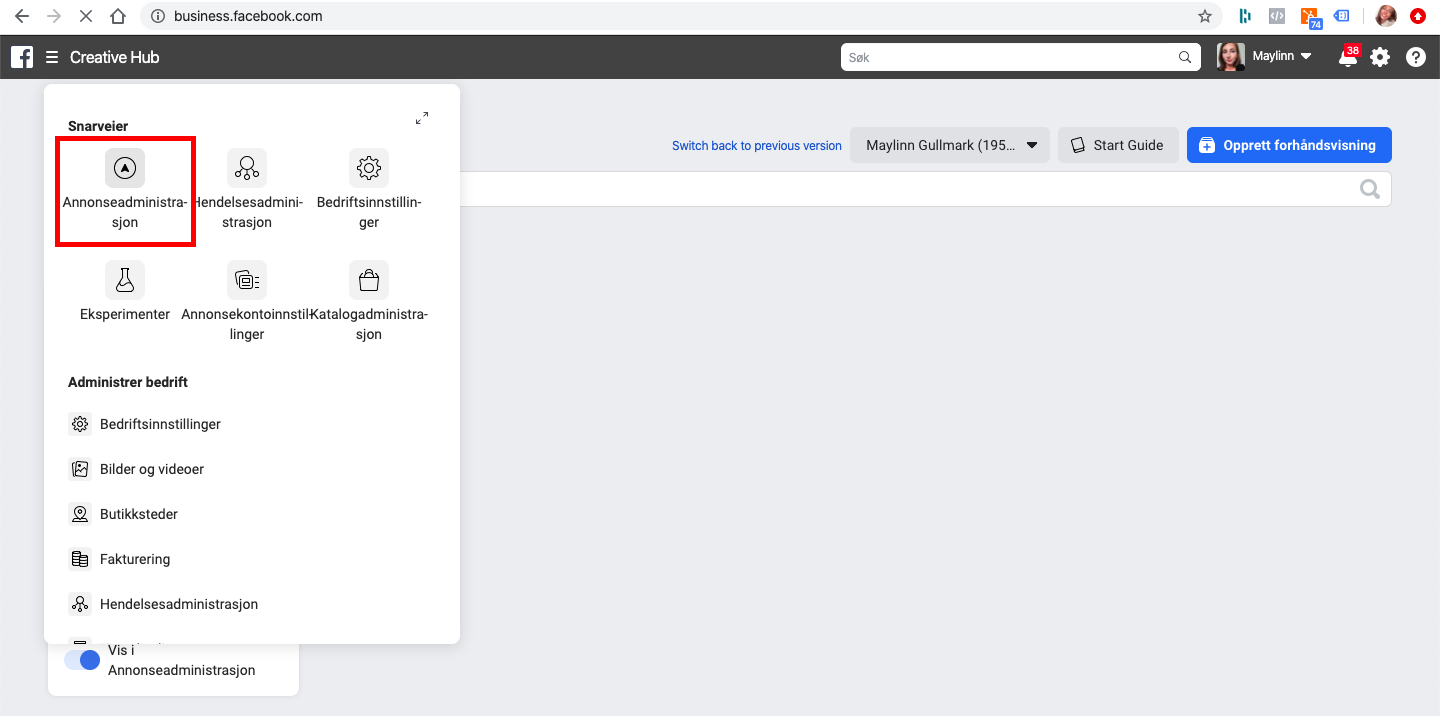Open Bedriftsinnstillinger shortcut gear icon
The image size is (1440, 716).
pos(369,168)
